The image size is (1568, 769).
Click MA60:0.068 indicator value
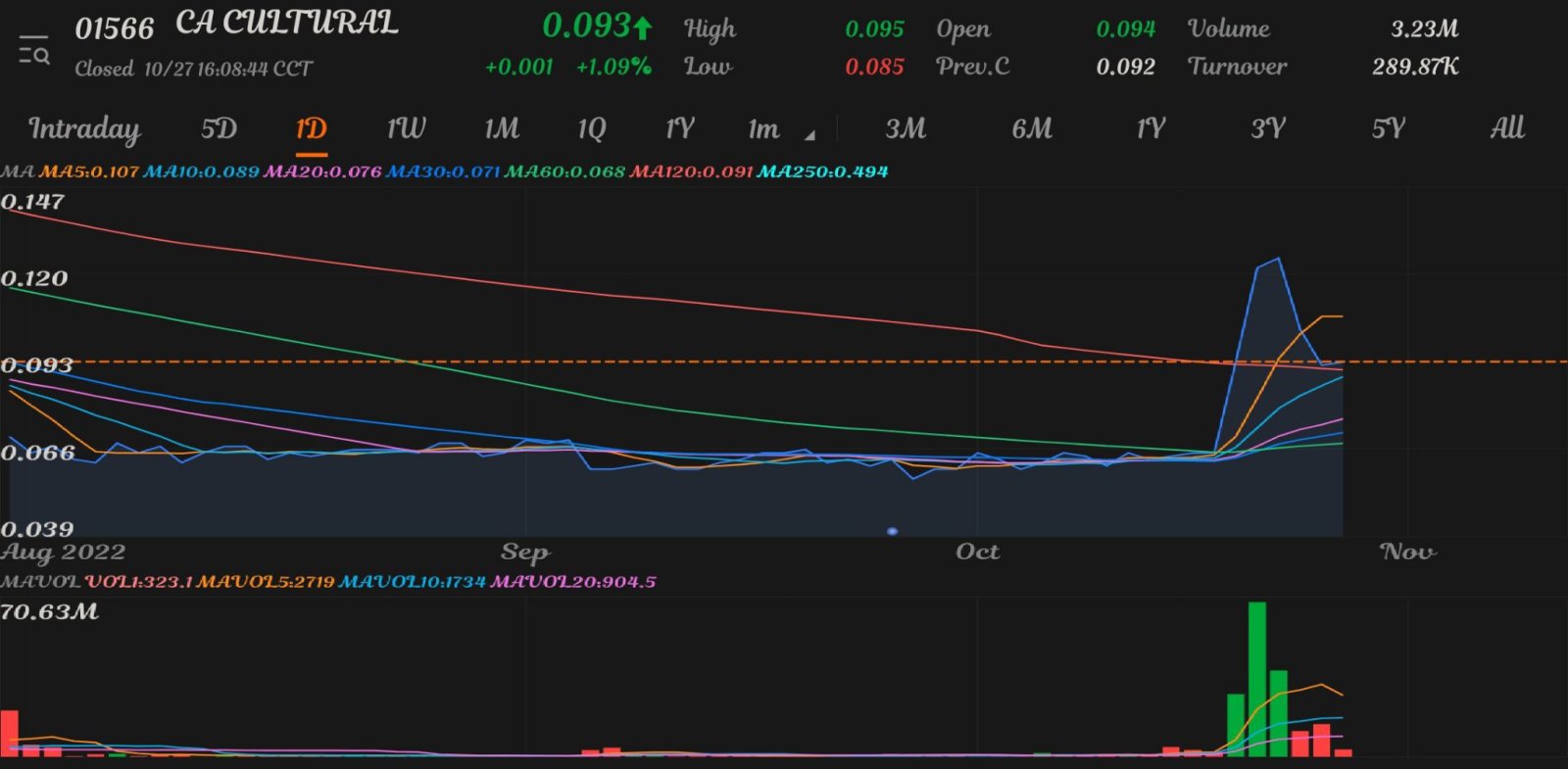tap(564, 171)
